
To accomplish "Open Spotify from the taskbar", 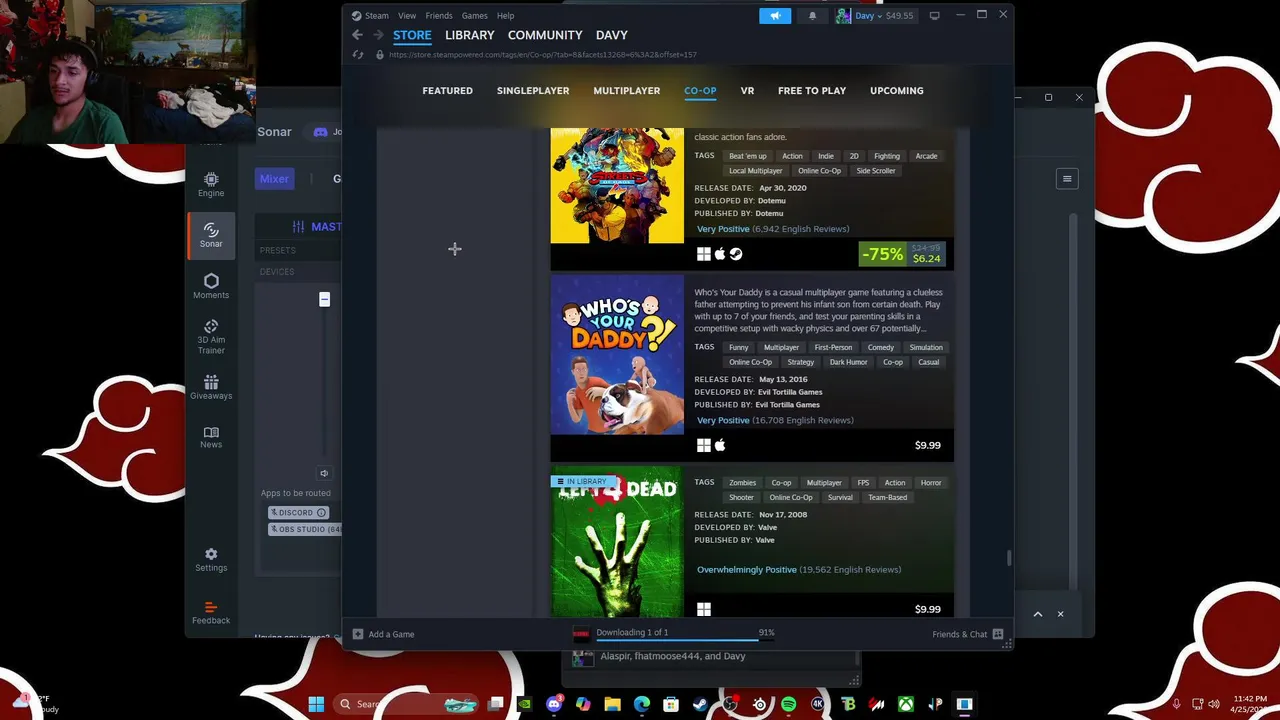I will [789, 704].
